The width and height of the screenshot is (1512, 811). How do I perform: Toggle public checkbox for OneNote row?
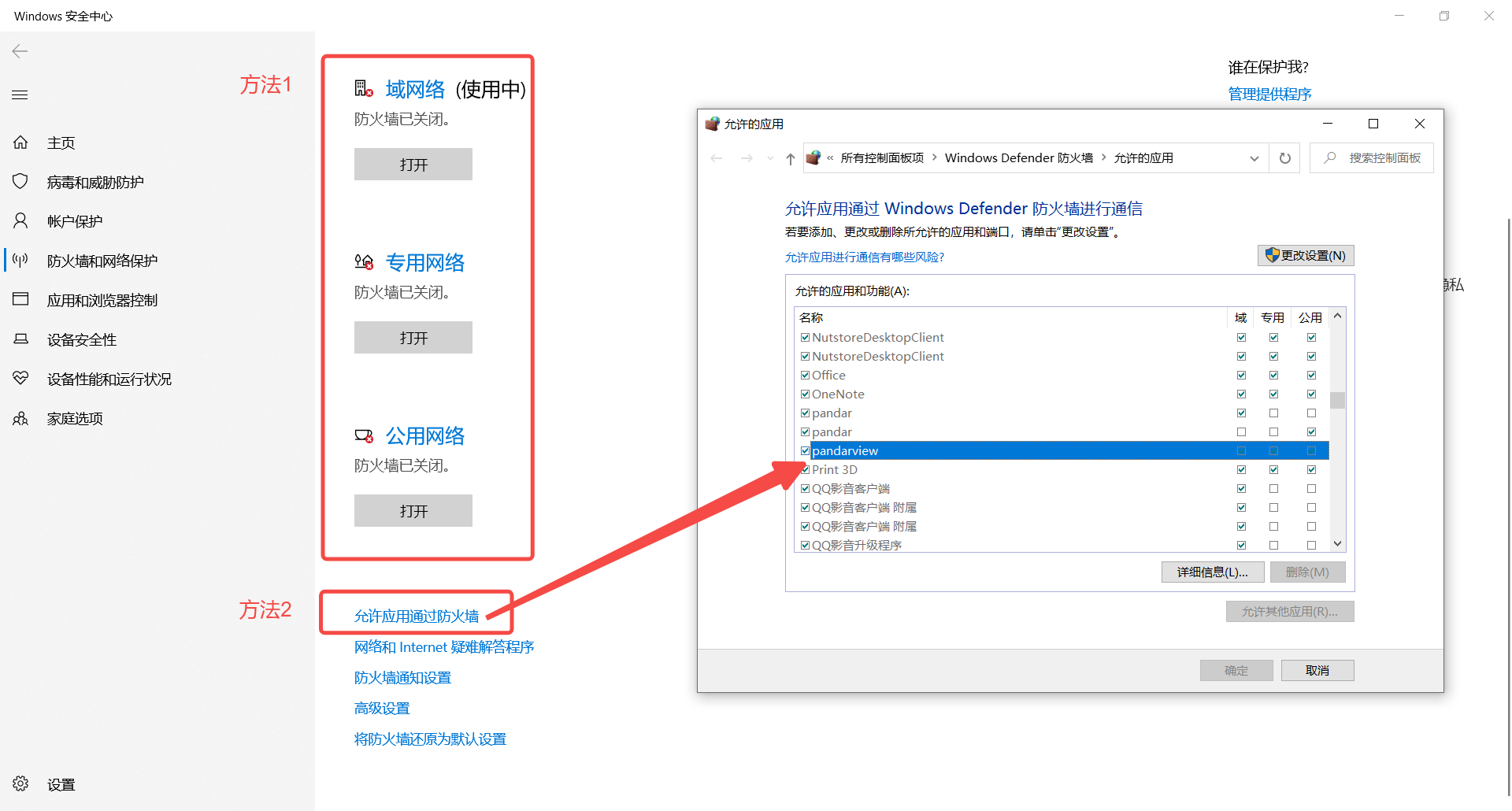click(1311, 394)
